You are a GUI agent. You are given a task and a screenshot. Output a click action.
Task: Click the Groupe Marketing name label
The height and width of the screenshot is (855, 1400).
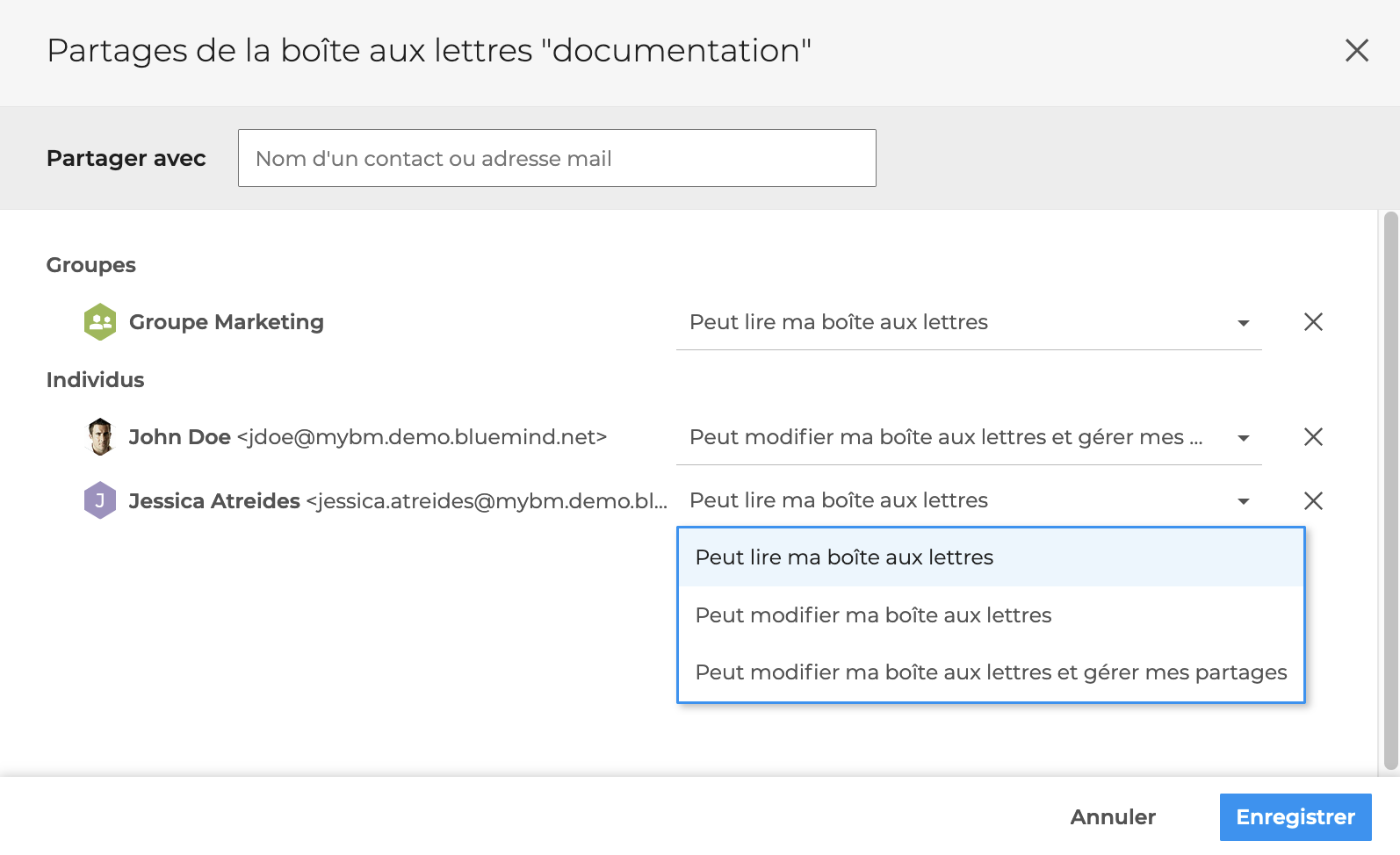point(227,322)
